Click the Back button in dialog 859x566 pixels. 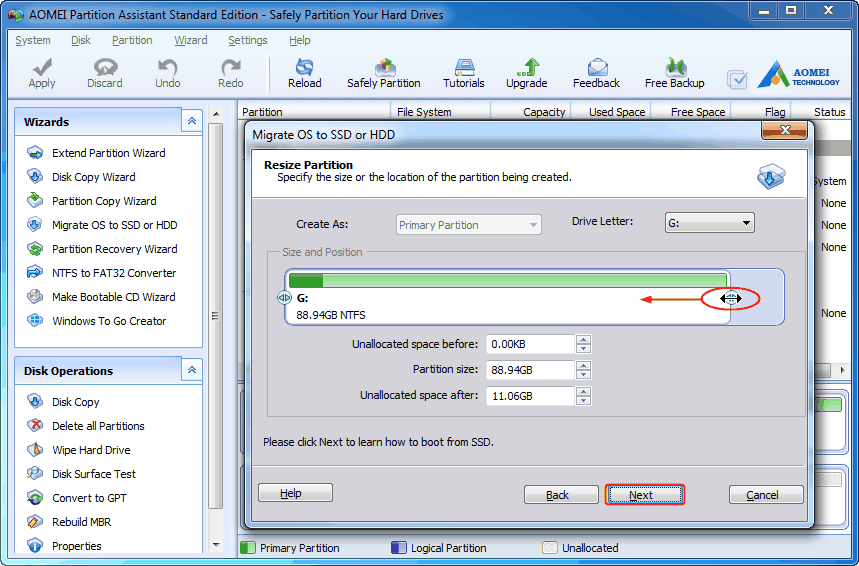[x=561, y=495]
